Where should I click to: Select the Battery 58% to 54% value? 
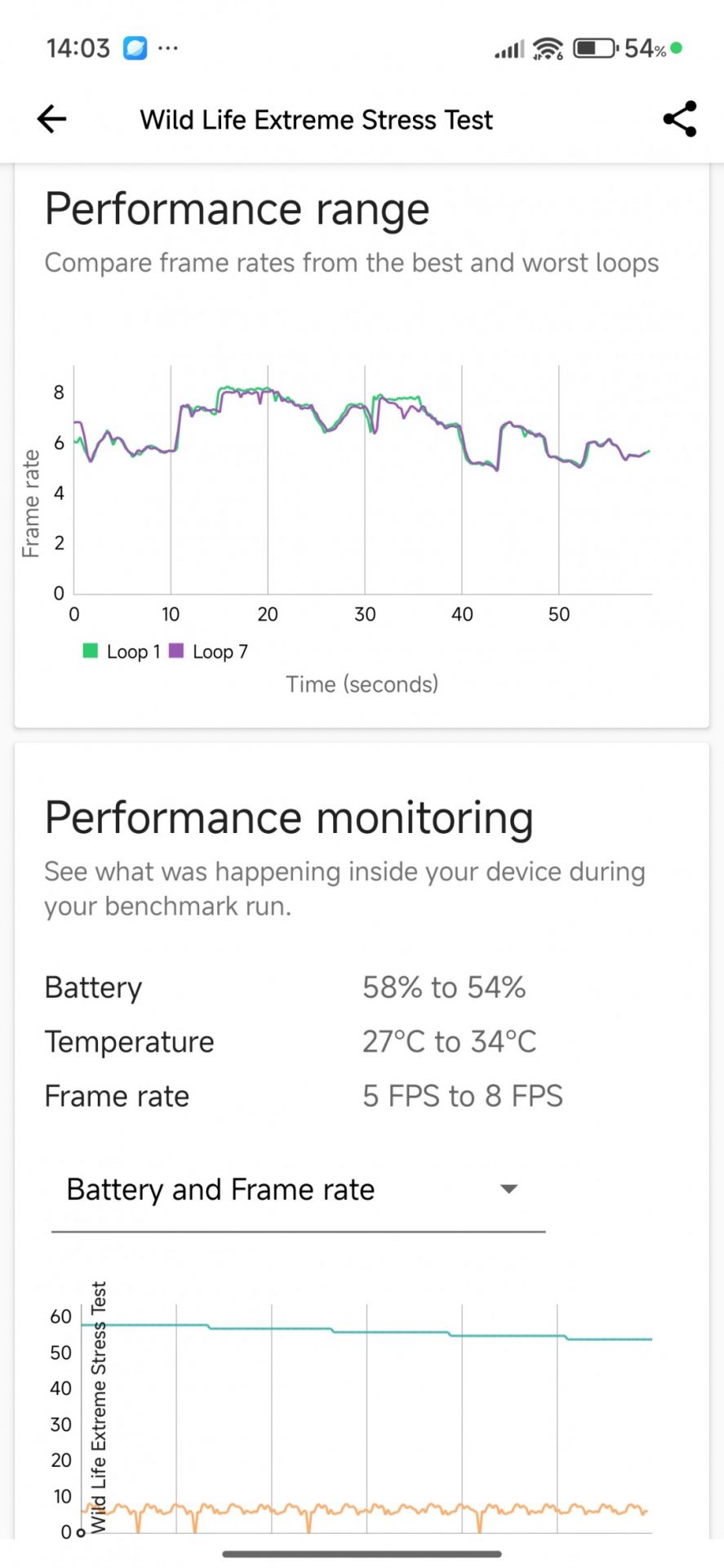click(444, 987)
